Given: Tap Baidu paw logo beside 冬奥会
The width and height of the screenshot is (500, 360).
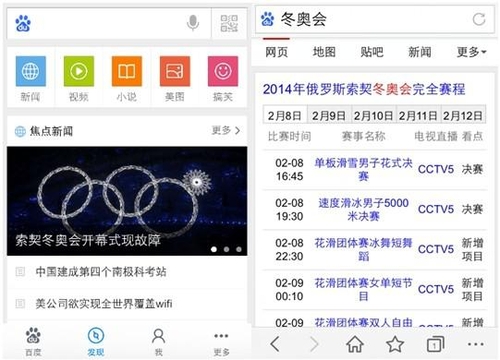Looking at the screenshot, I should click(x=267, y=19).
